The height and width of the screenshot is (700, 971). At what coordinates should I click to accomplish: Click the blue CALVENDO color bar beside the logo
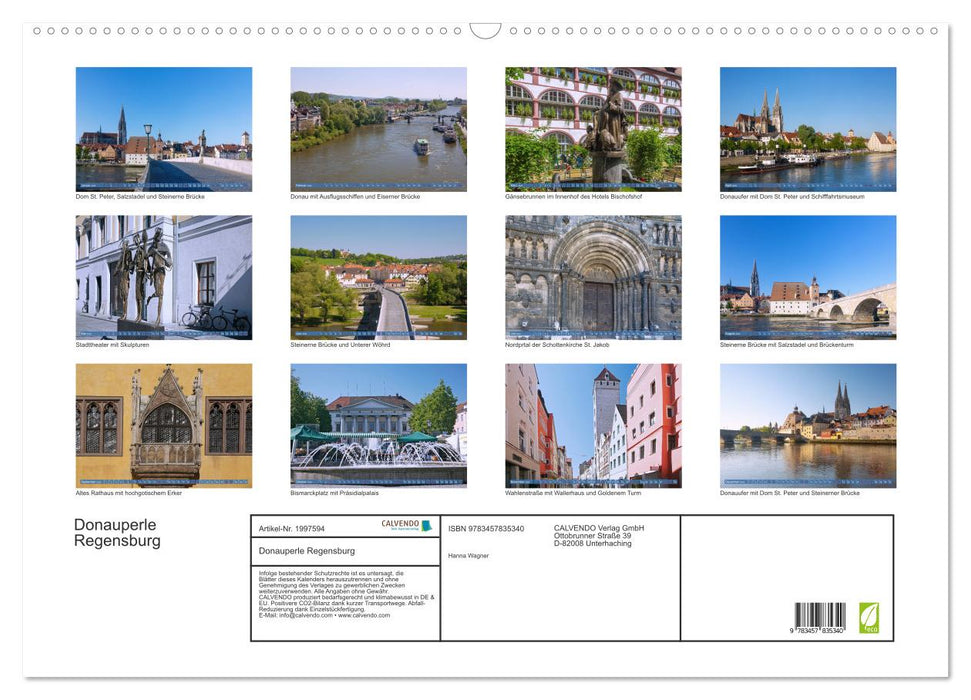click(x=427, y=525)
